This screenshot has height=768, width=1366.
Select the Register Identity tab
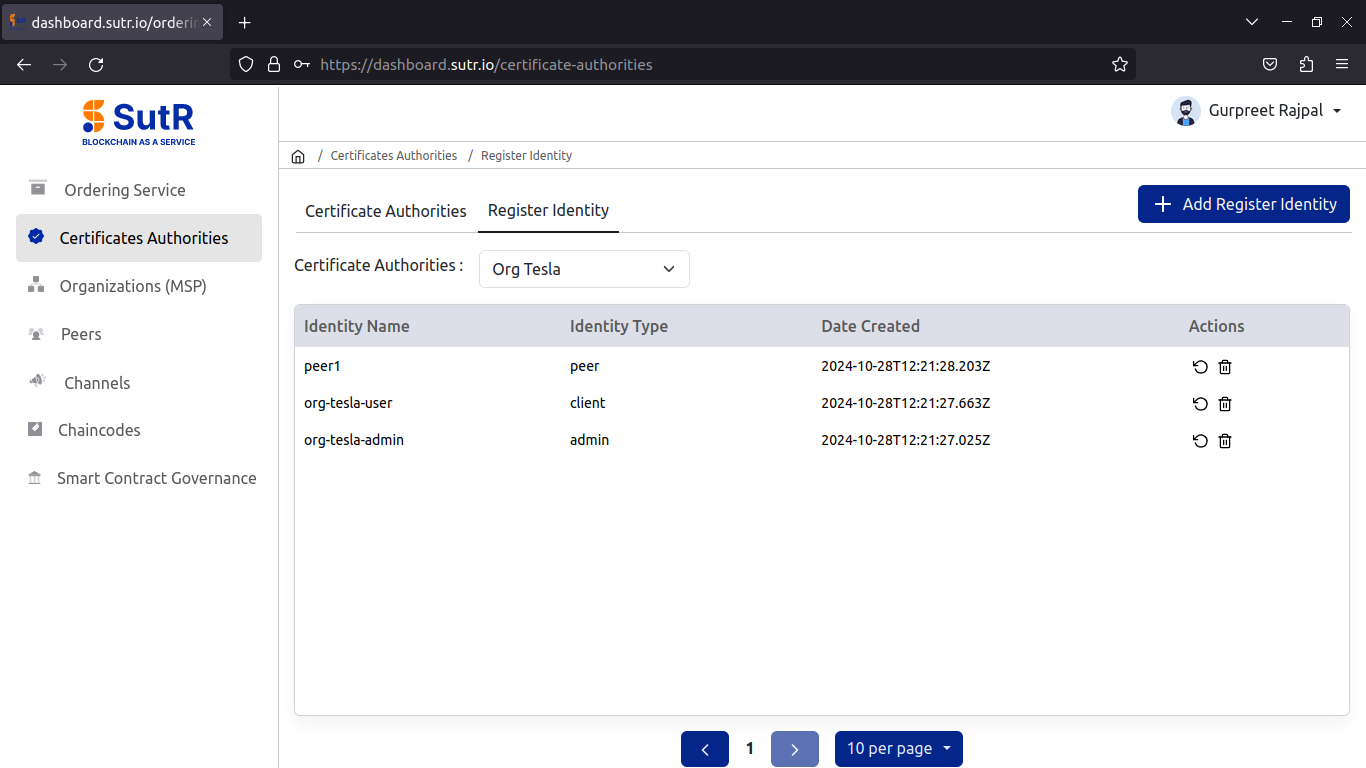[548, 211]
